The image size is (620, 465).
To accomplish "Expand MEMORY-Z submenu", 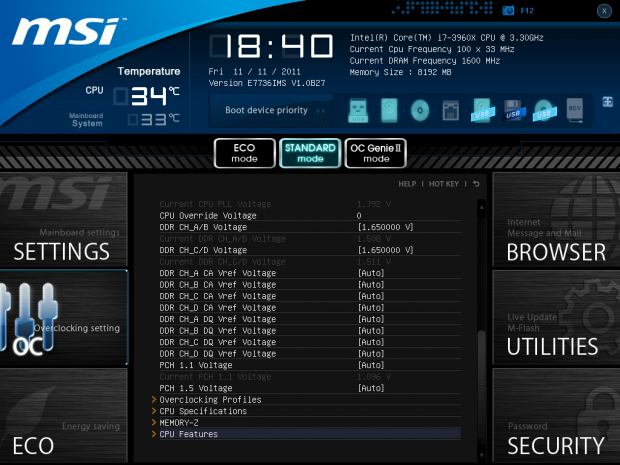I will click(x=179, y=422).
